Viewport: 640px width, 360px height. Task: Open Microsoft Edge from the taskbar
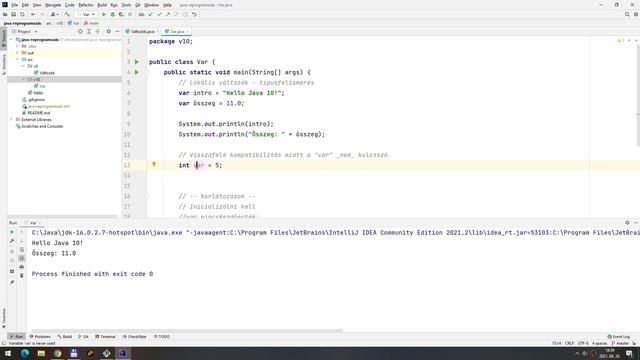tap(24, 353)
